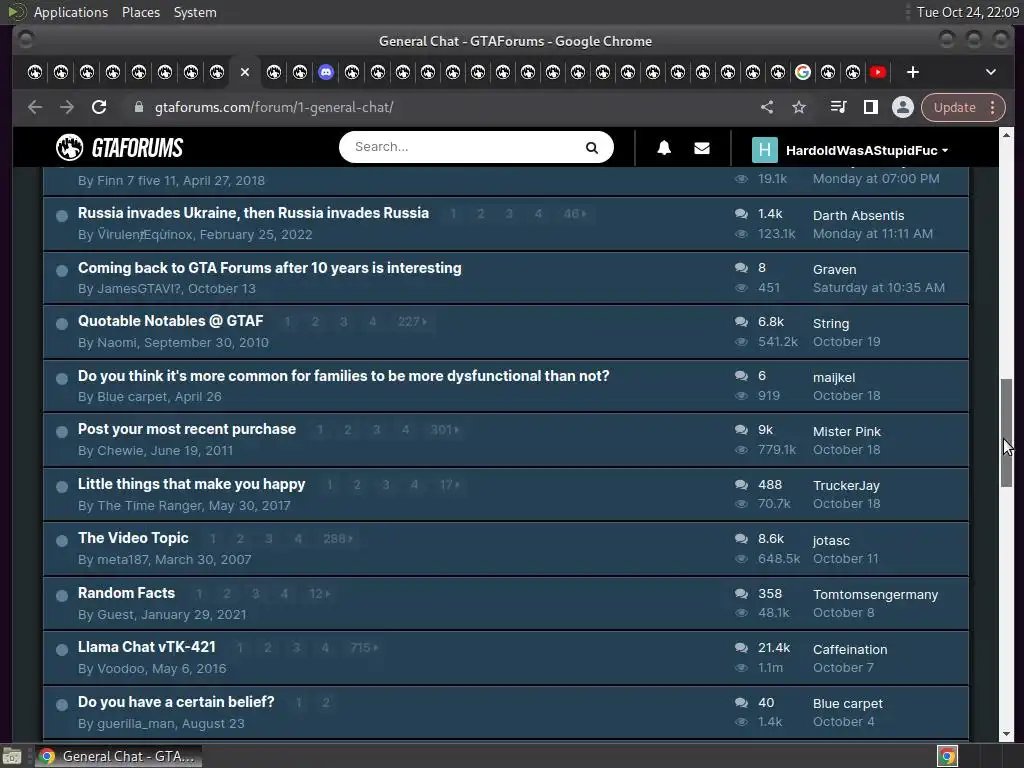Click the H user avatar
Screen dimensions: 1024x768
[x=765, y=150]
